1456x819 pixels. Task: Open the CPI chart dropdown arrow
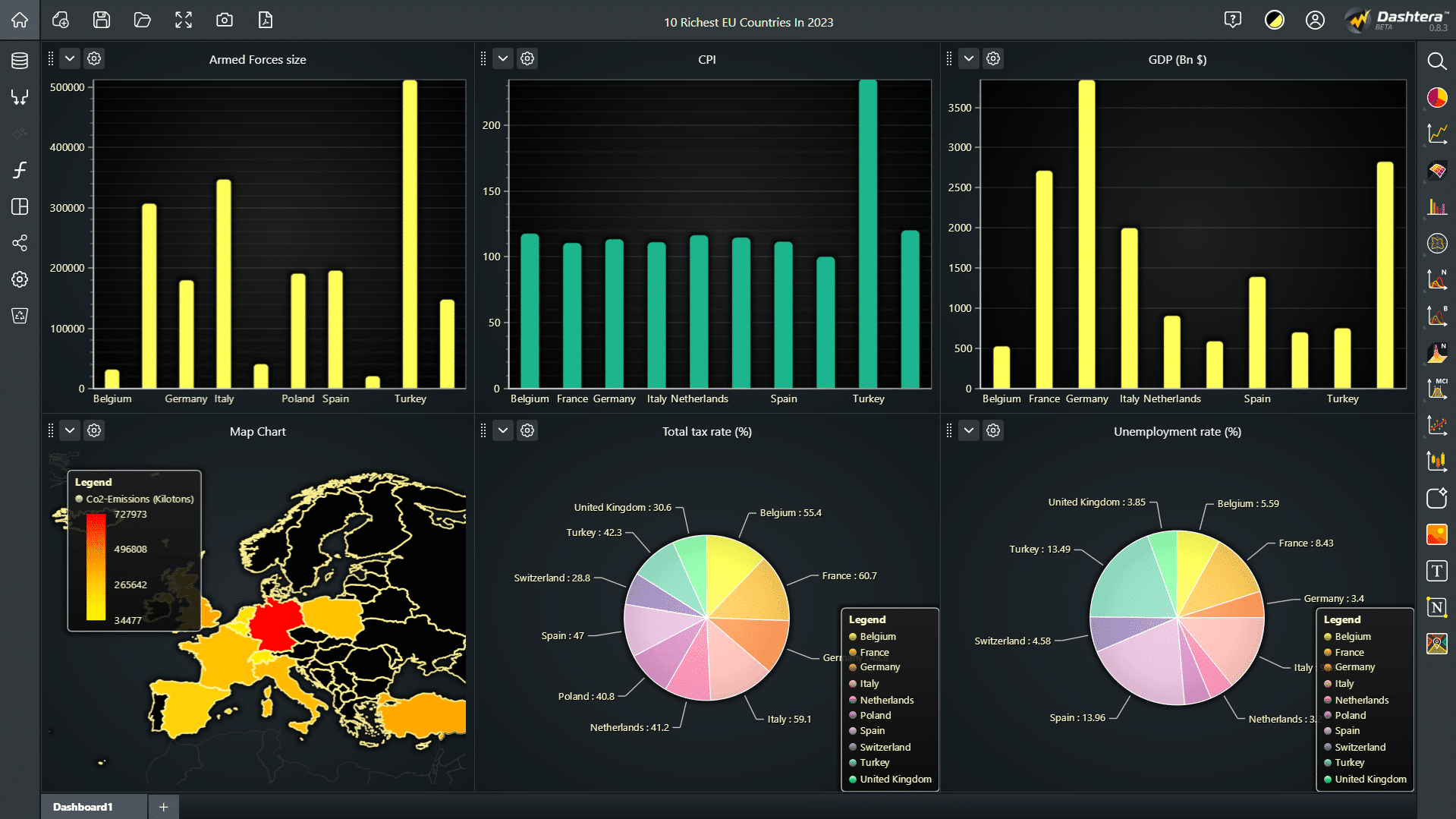point(503,58)
